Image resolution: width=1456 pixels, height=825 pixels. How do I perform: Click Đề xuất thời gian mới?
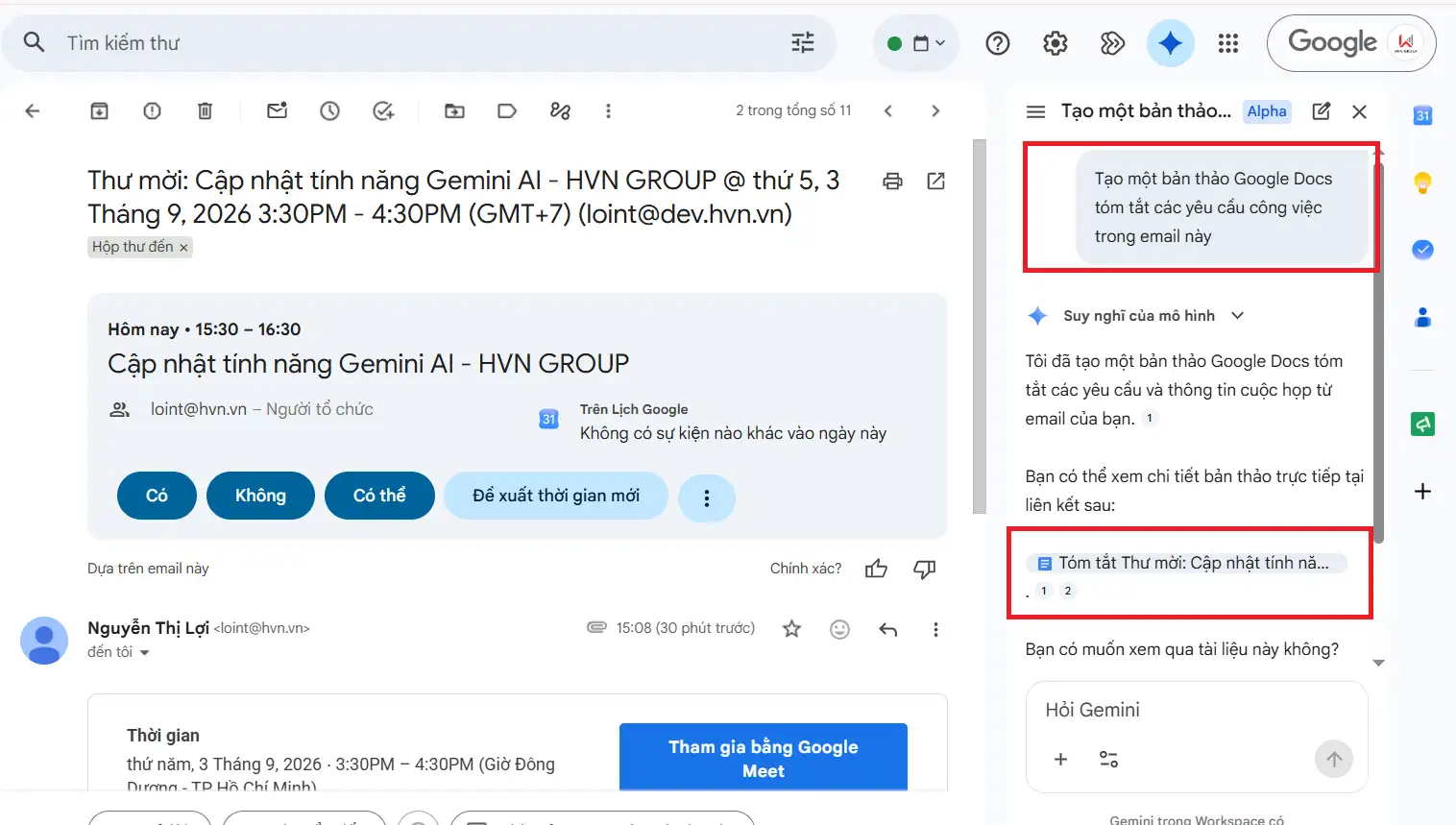555,496
